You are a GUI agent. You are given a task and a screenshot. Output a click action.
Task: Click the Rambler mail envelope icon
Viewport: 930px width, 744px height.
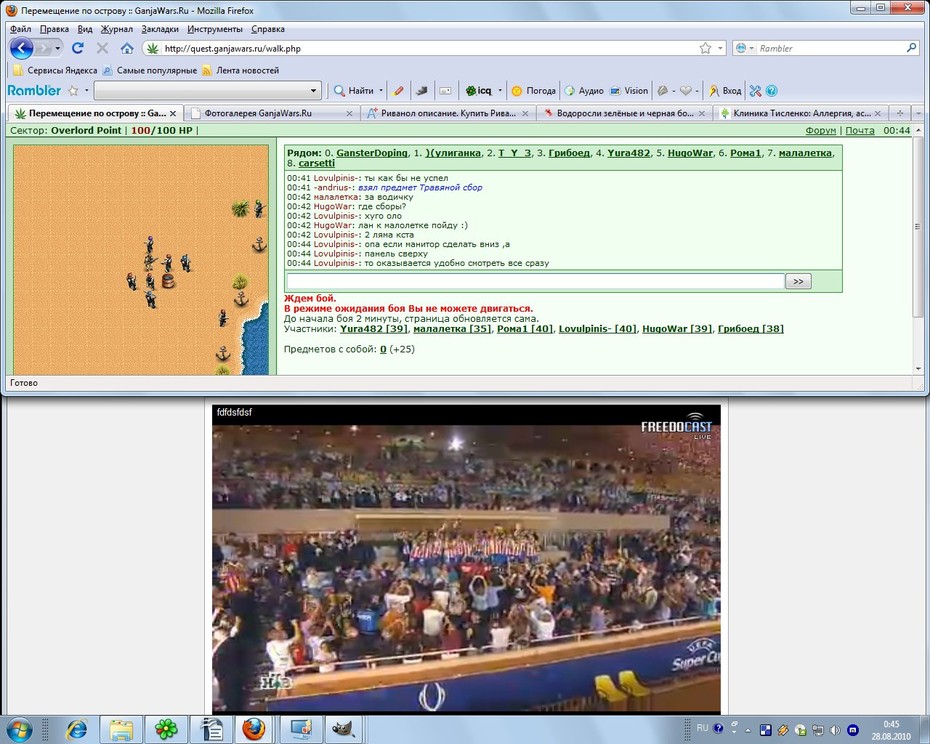tap(445, 91)
